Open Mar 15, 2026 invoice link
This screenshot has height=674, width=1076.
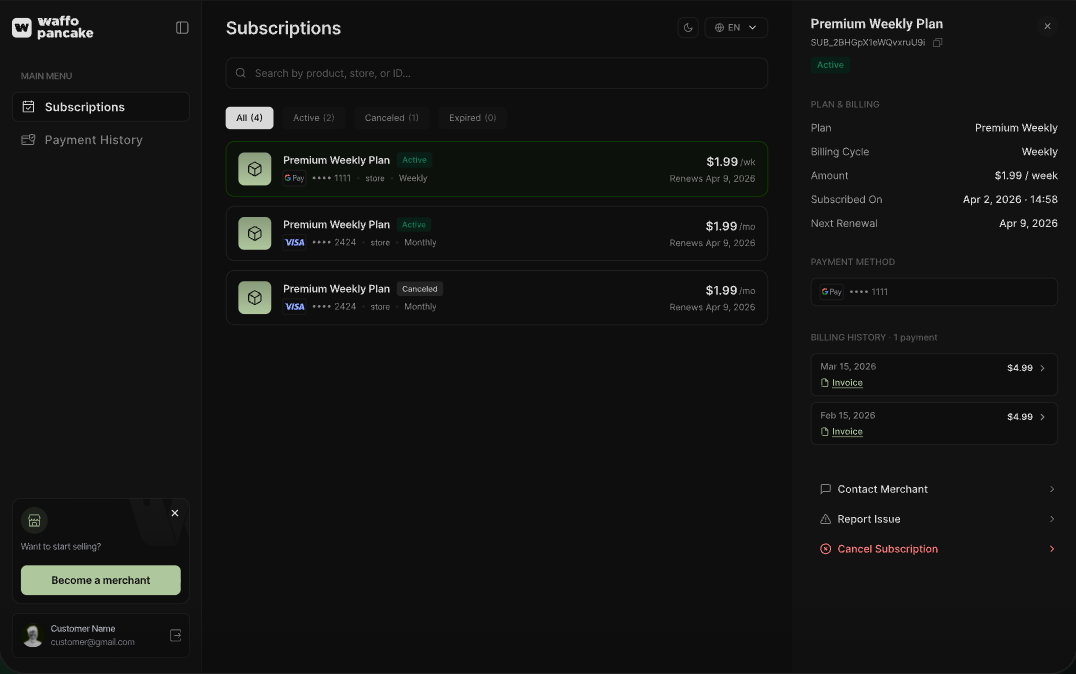847,383
